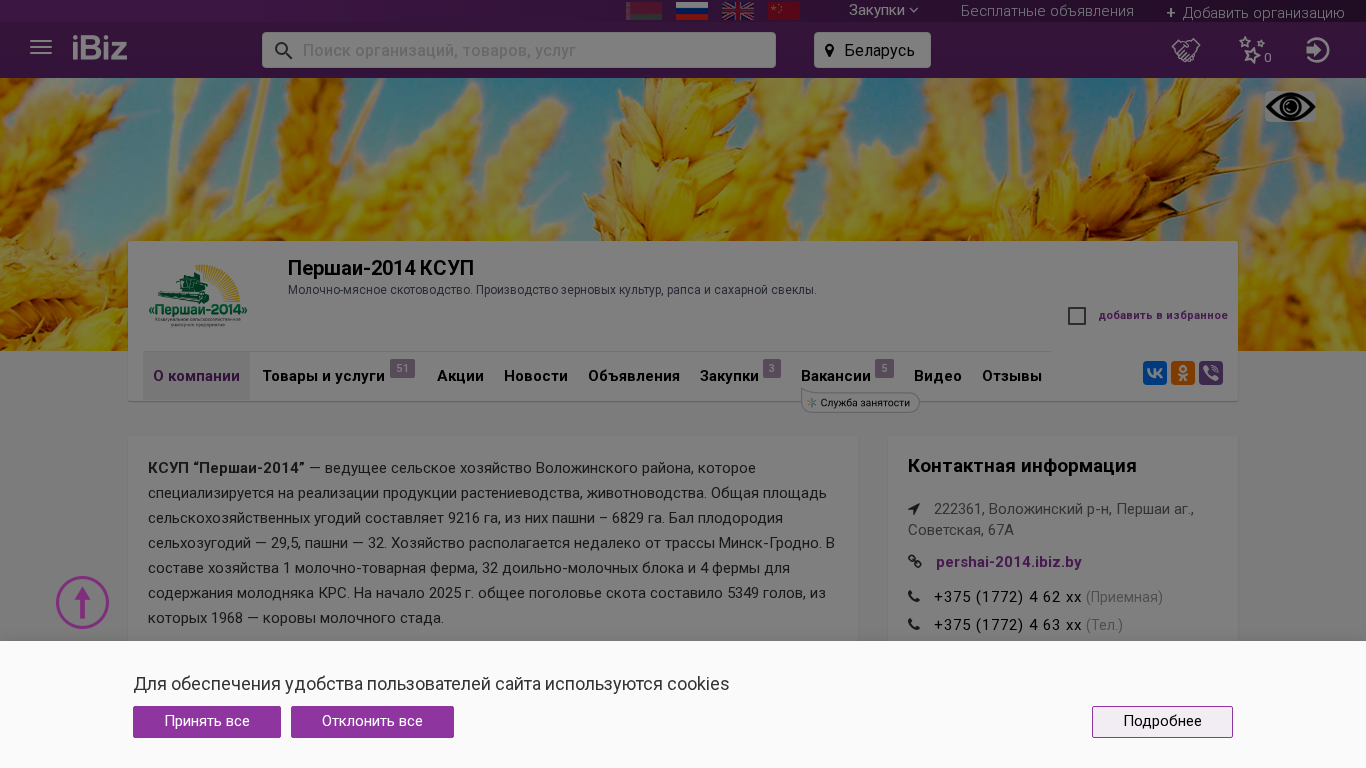
Task: Click the search magnifier icon
Action: pyautogui.click(x=283, y=50)
